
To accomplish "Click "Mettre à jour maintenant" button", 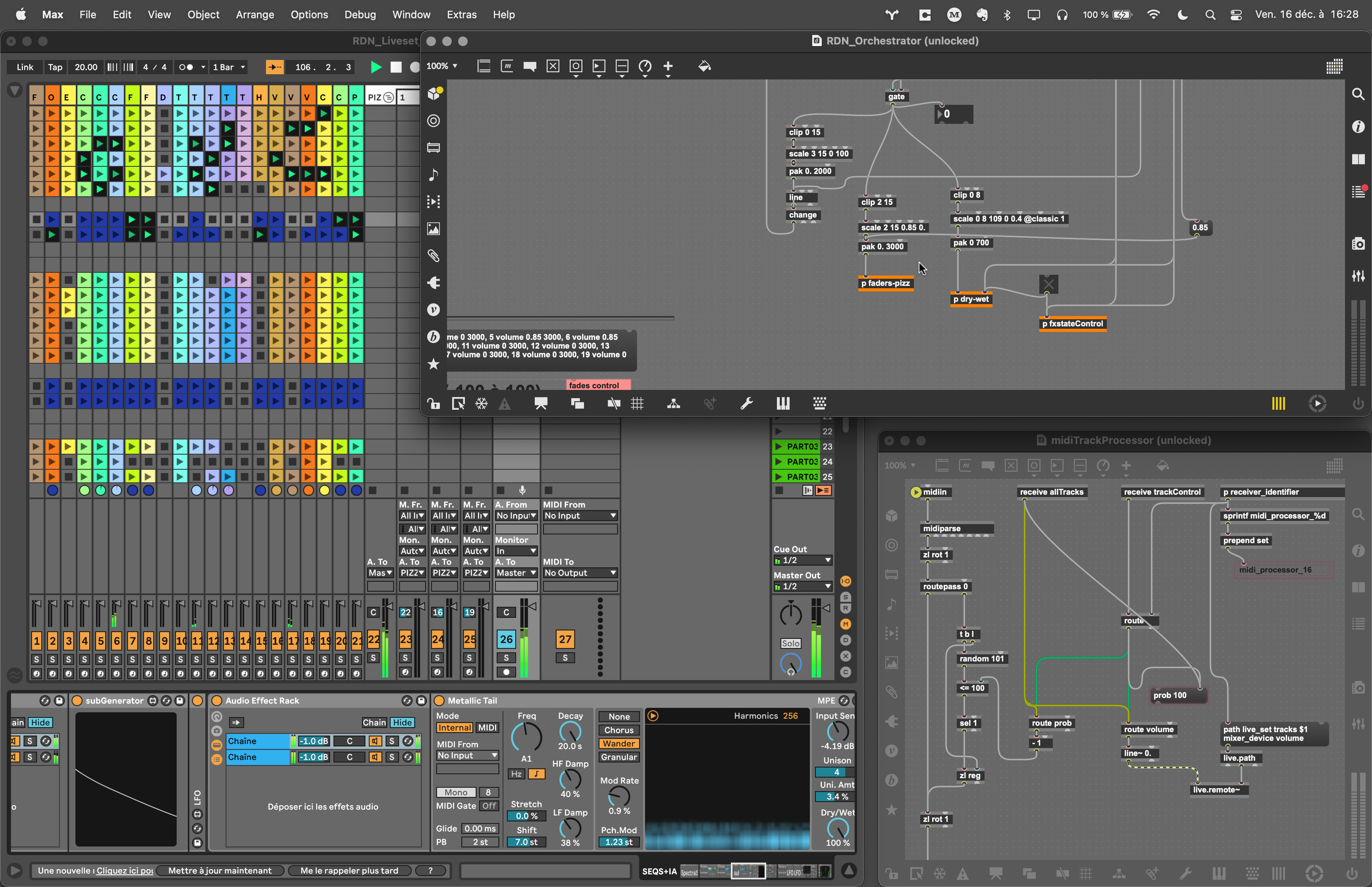I will [220, 870].
